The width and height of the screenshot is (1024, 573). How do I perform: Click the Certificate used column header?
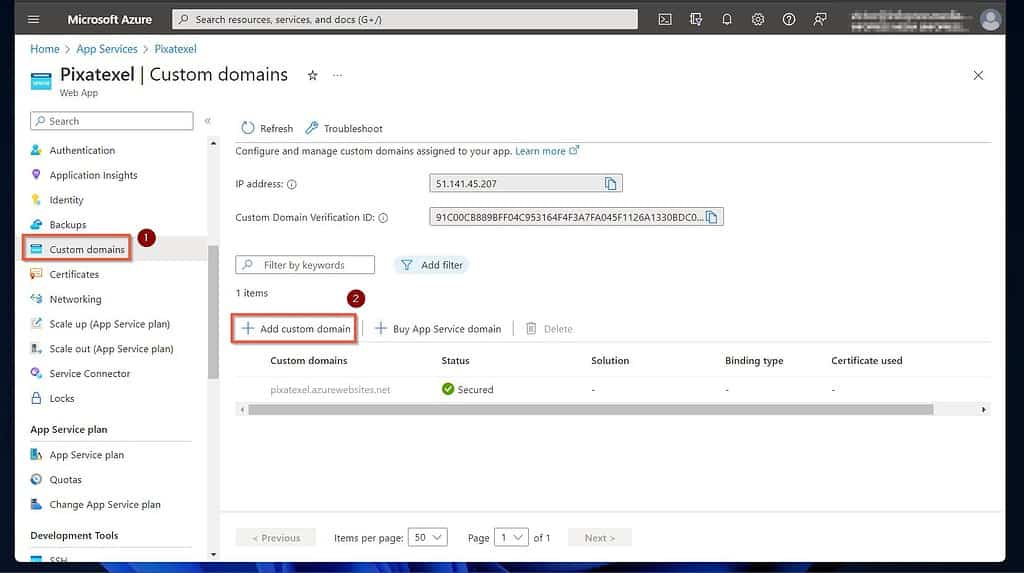click(867, 361)
